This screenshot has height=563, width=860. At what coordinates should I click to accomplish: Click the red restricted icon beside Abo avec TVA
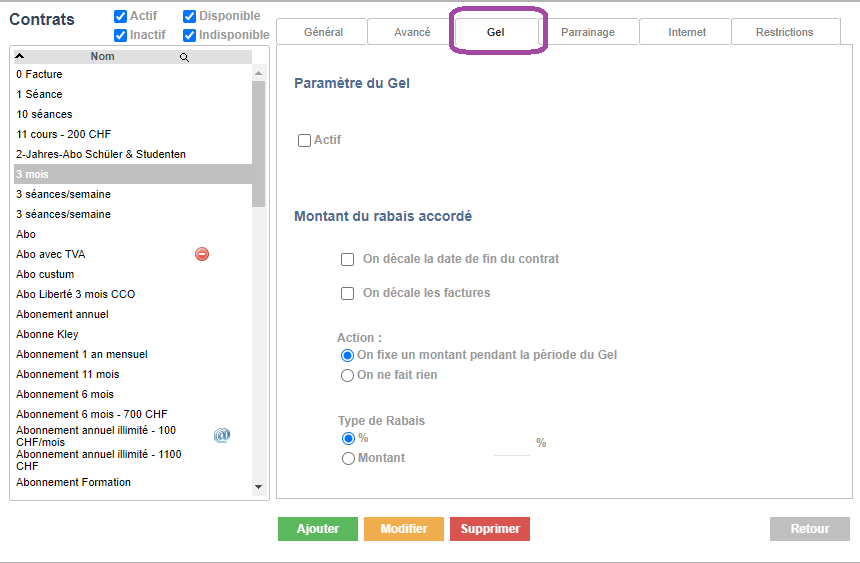(202, 254)
